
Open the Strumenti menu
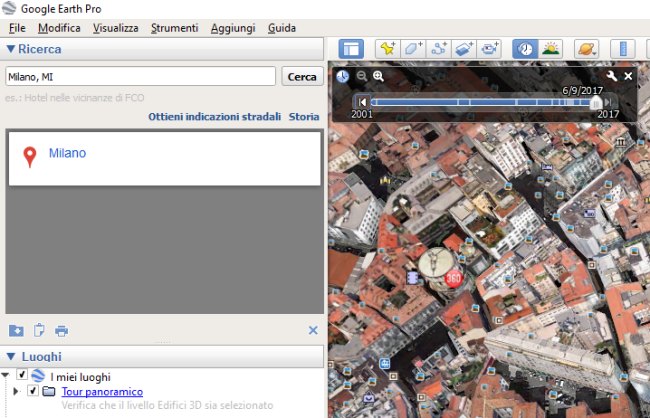pos(175,28)
